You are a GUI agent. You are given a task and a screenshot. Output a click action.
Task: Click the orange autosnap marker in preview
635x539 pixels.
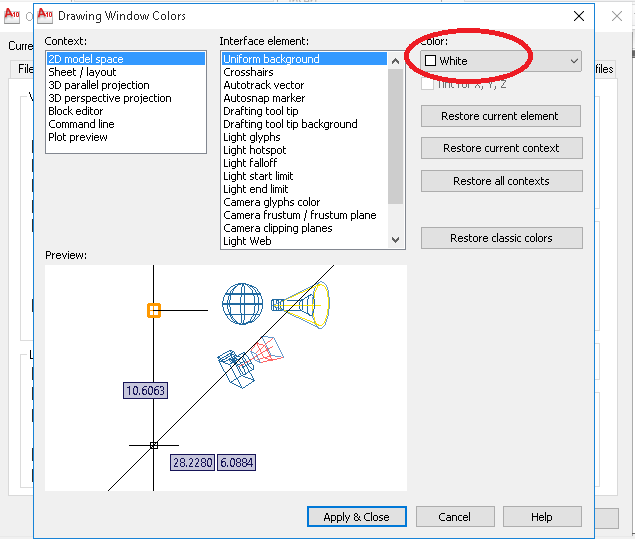coord(154,311)
